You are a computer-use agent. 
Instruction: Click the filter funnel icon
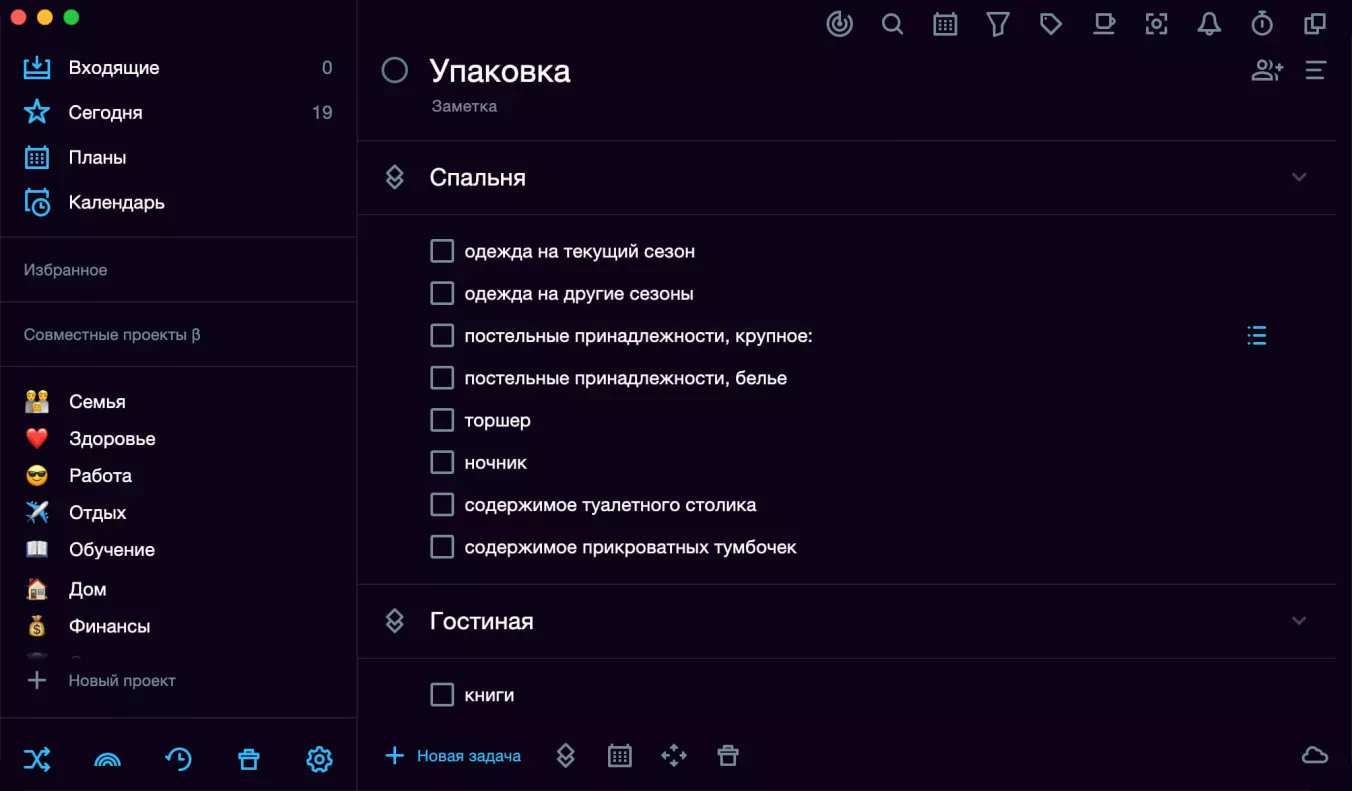point(998,24)
